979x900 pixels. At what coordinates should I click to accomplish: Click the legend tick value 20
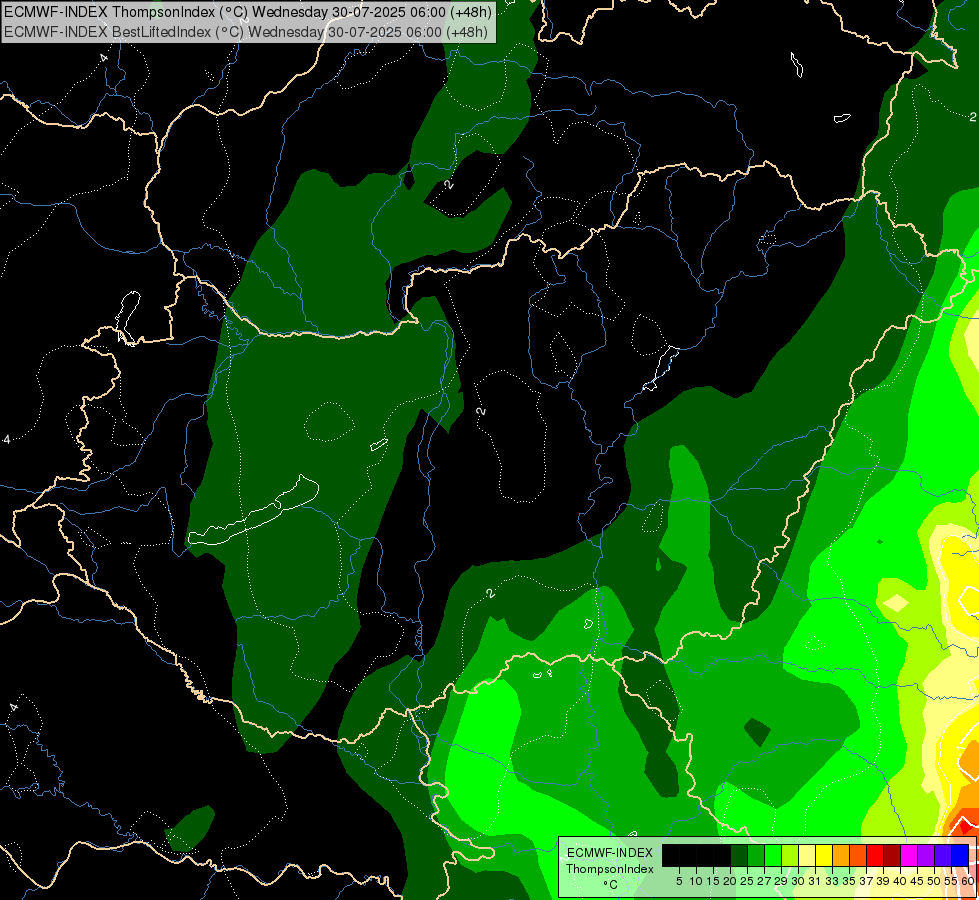click(730, 881)
